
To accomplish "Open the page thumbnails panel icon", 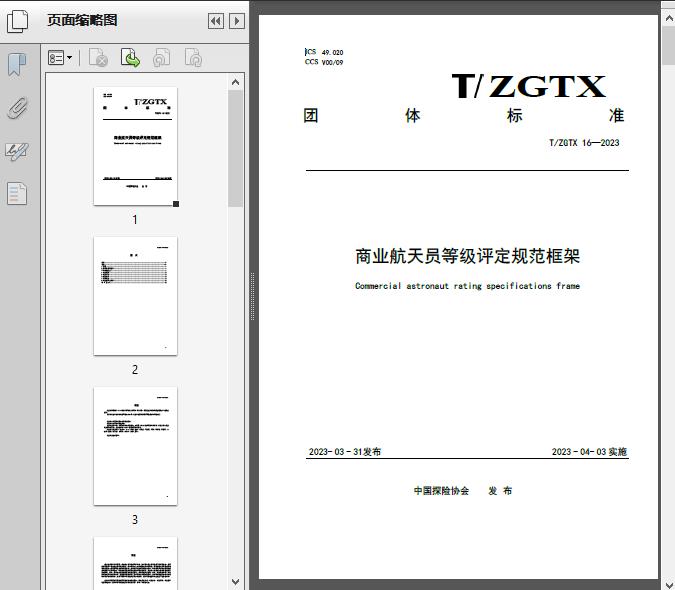I will [18, 22].
